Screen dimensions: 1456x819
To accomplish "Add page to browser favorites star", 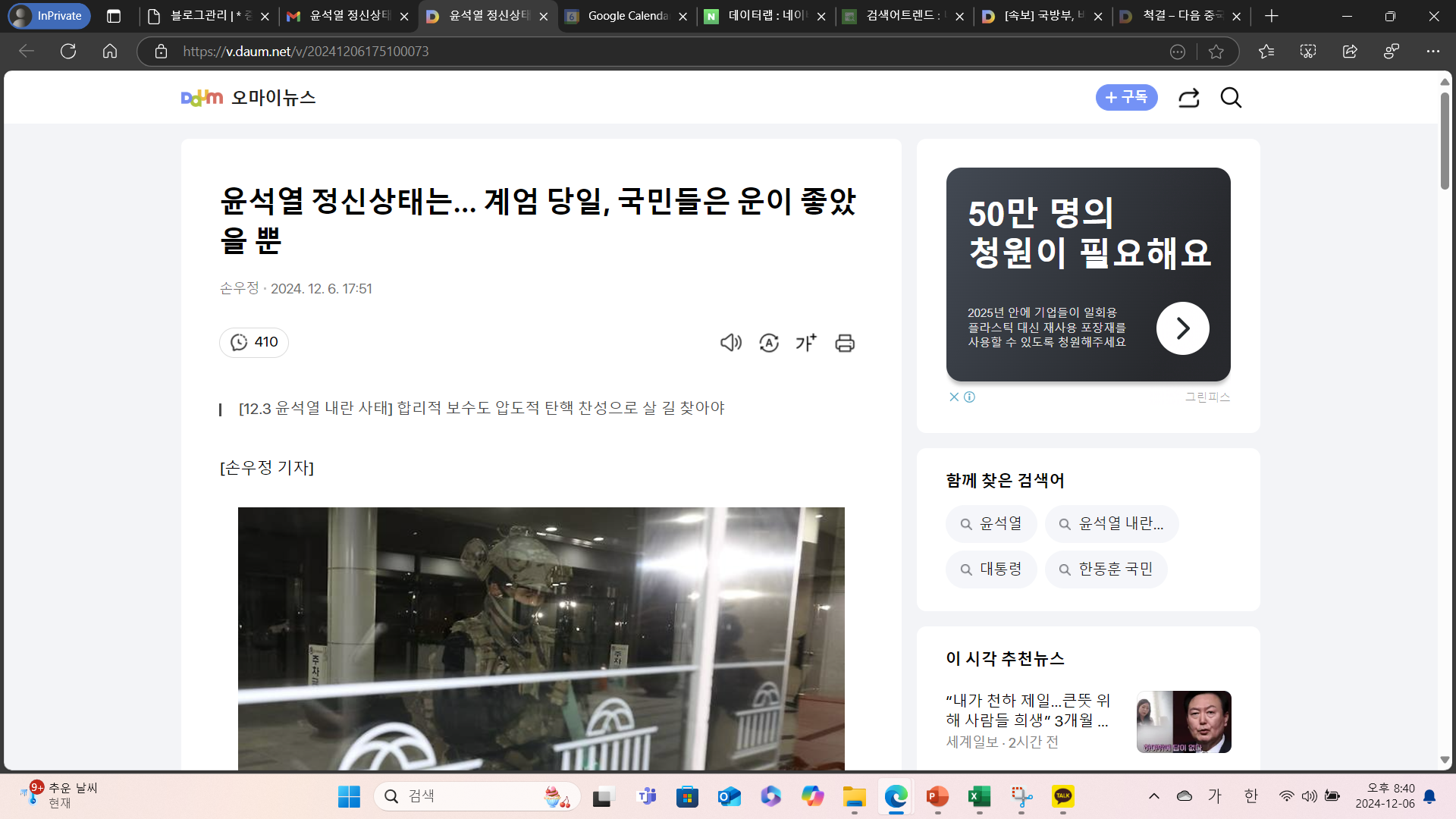I will 1216,52.
